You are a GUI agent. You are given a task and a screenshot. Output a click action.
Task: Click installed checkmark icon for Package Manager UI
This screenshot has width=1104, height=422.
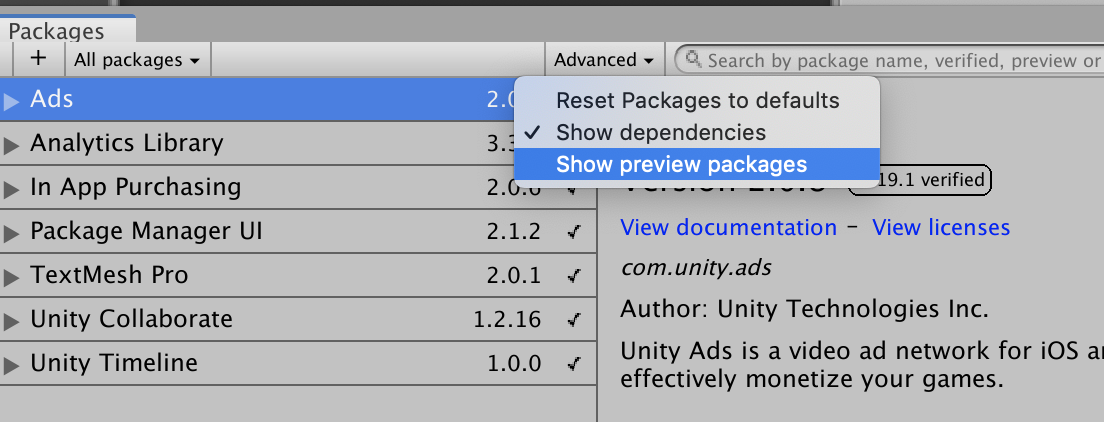tap(573, 232)
